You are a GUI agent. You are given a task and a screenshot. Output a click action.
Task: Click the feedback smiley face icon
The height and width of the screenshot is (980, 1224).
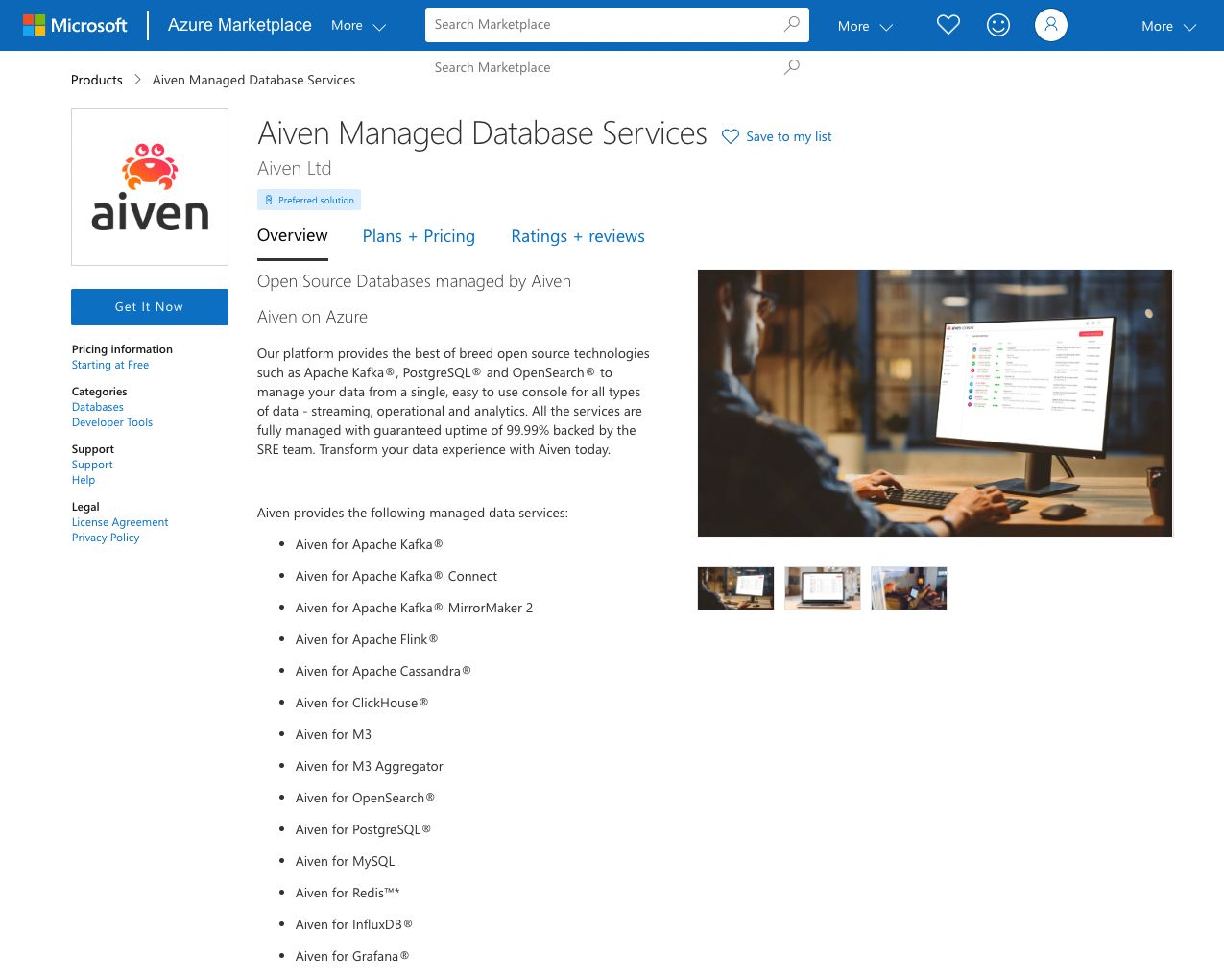tap(998, 25)
